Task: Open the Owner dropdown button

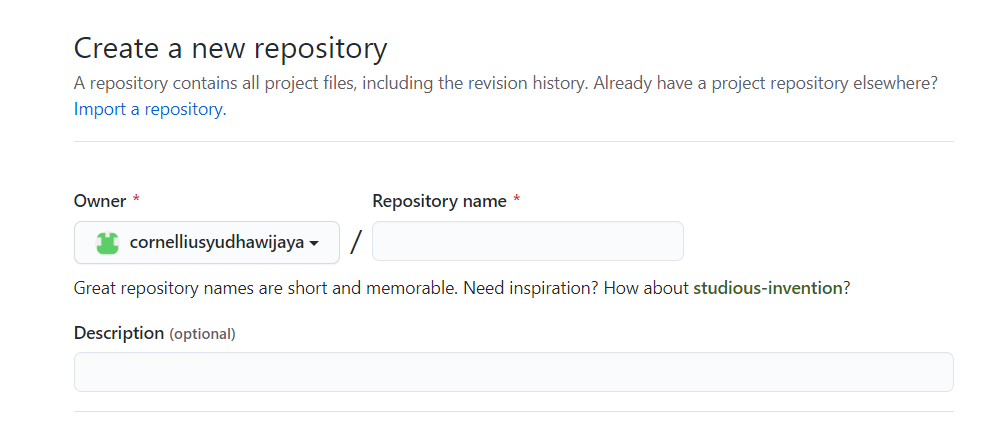Action: 207,243
